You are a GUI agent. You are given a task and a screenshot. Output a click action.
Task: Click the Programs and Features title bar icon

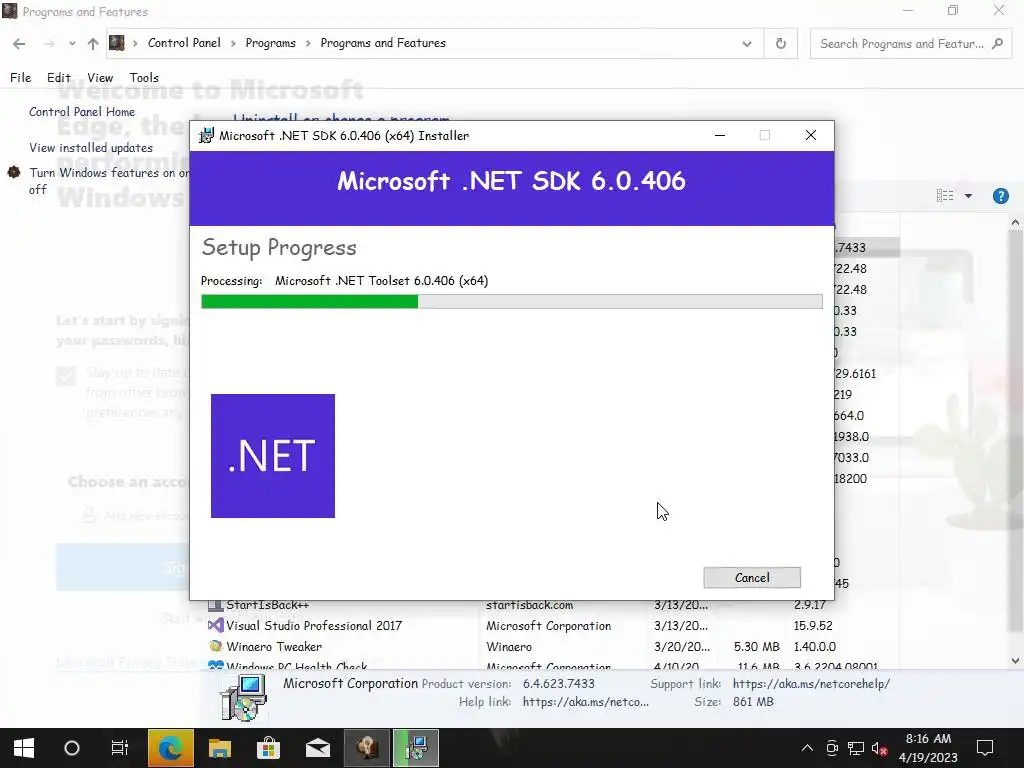click(x=10, y=11)
